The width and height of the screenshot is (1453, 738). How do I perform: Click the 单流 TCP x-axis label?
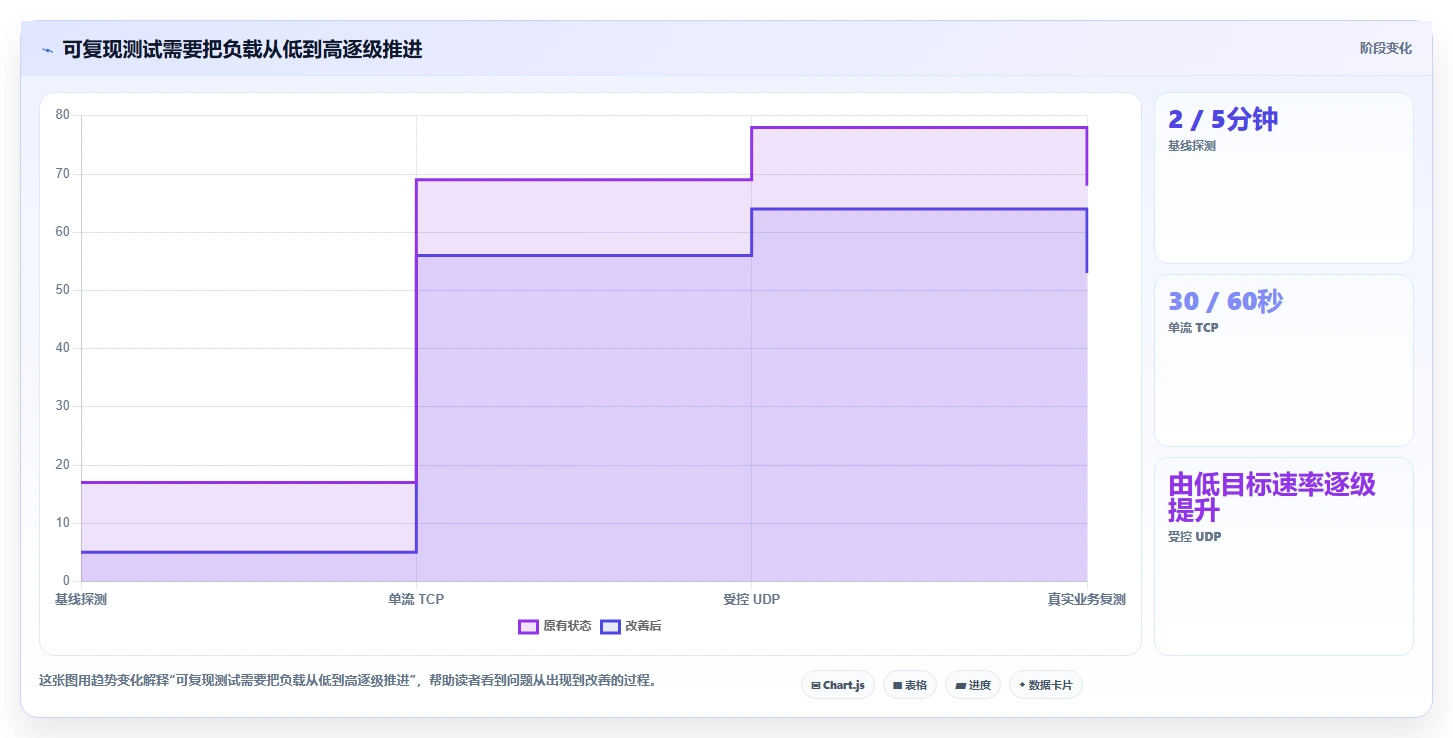[416, 600]
